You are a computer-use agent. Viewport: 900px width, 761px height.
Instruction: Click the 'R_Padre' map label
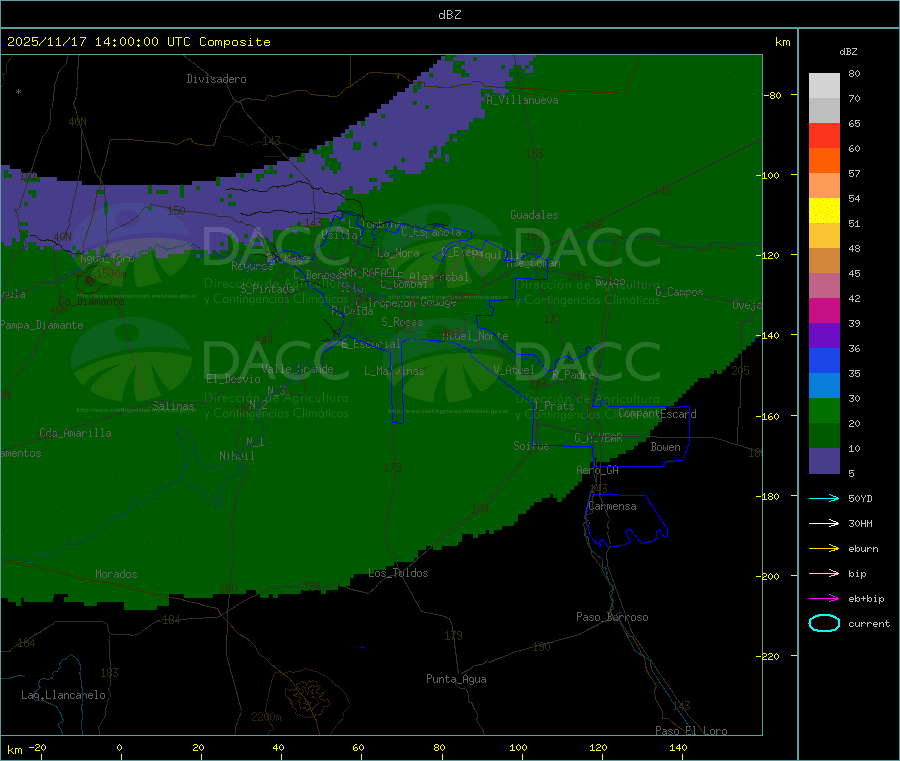pos(573,375)
